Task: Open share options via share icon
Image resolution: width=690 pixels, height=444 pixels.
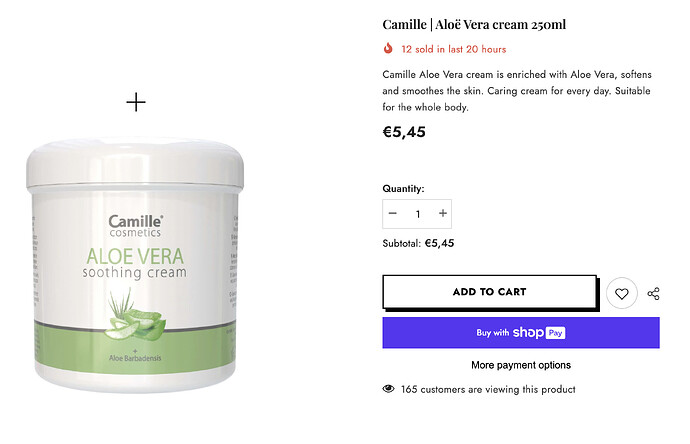Action: pos(653,294)
